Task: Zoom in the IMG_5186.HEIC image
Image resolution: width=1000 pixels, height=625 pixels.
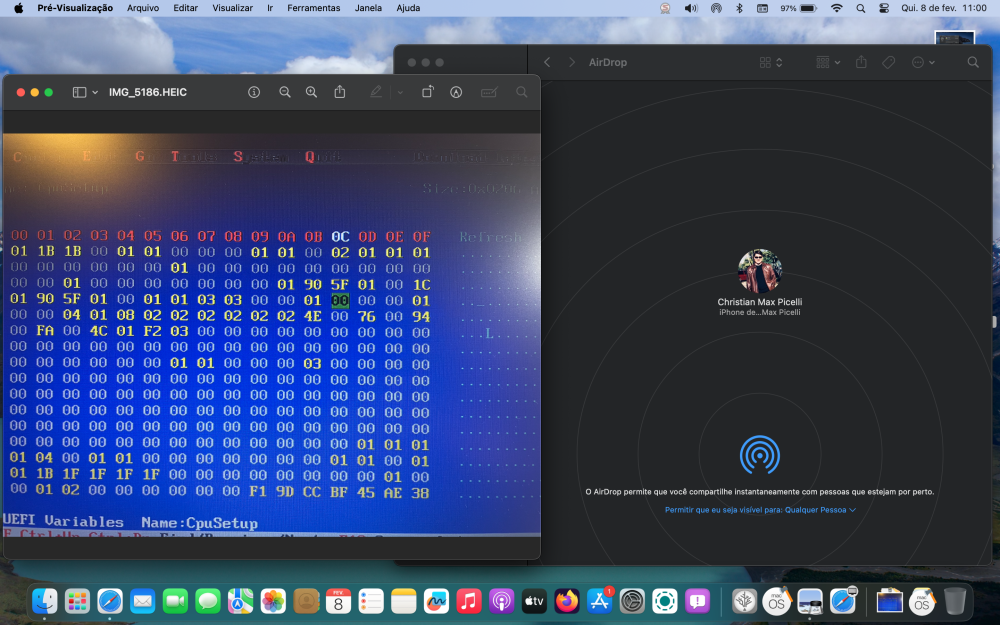Action: tap(311, 92)
